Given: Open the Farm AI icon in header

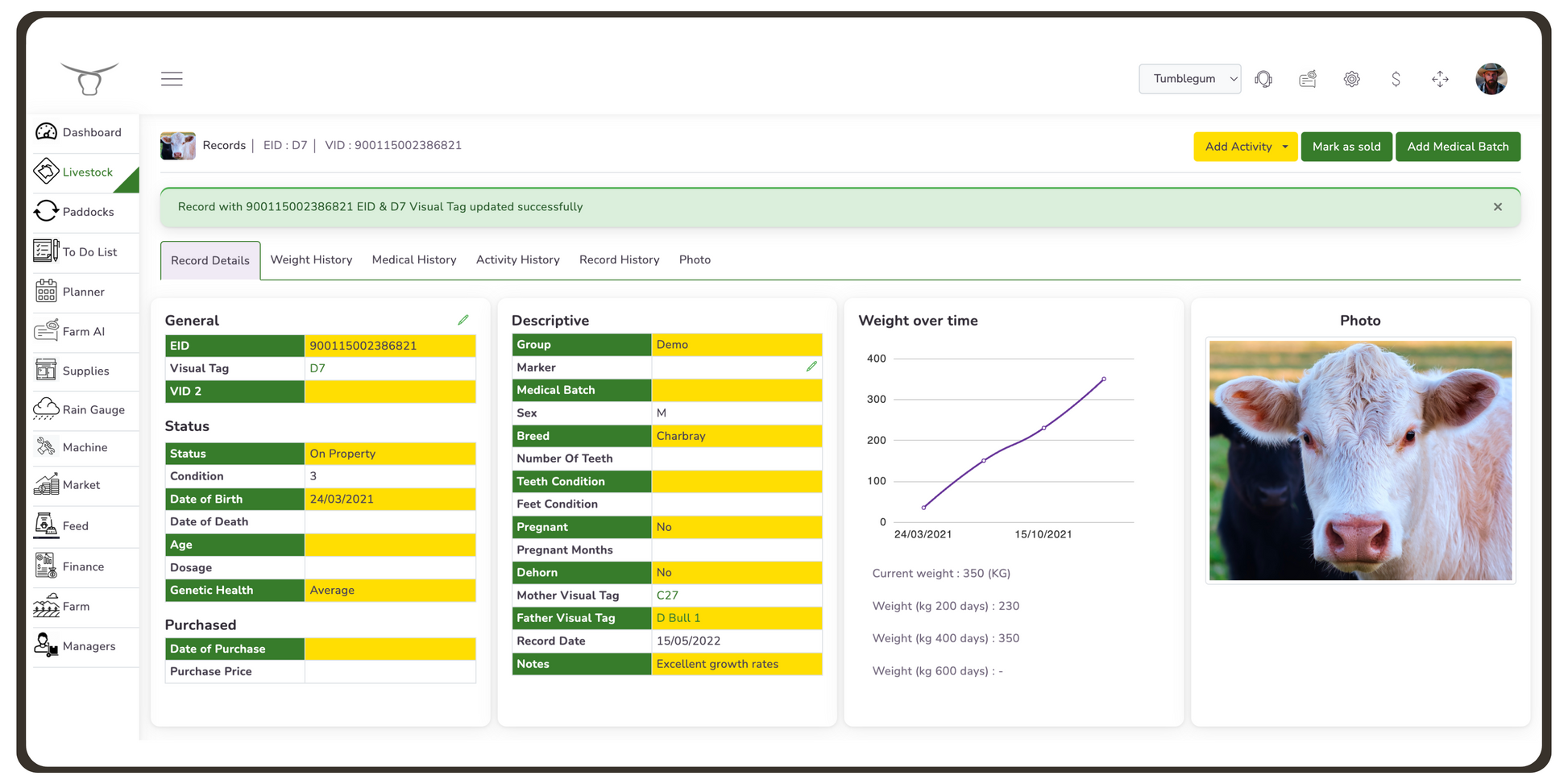Looking at the screenshot, I should coord(1307,79).
